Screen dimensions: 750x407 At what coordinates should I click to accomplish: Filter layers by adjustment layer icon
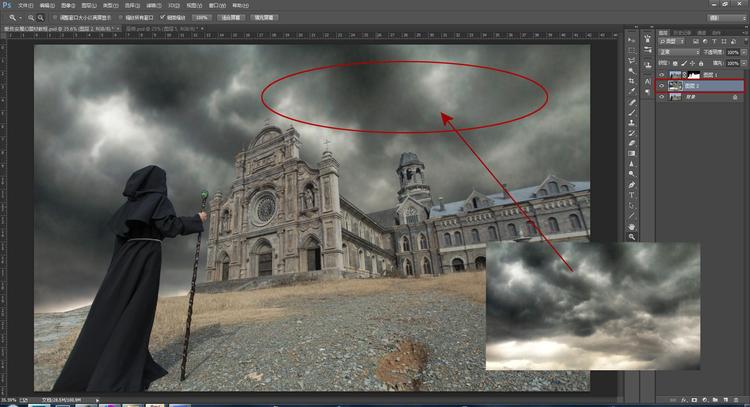705,42
